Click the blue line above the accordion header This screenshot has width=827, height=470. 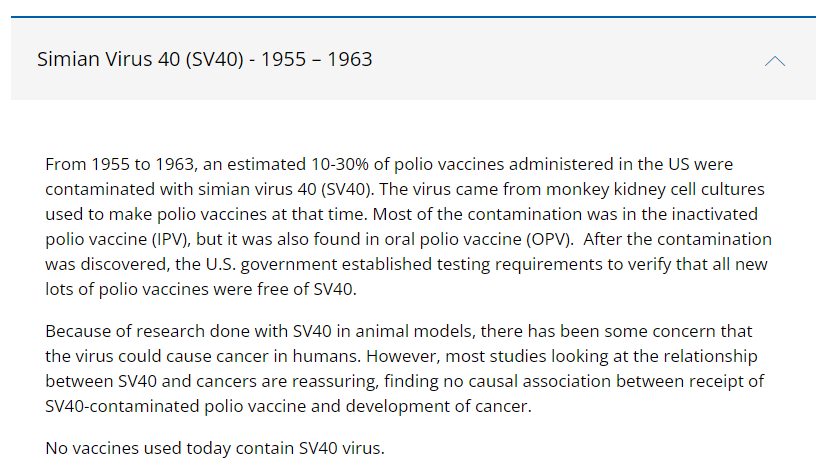coord(413,16)
